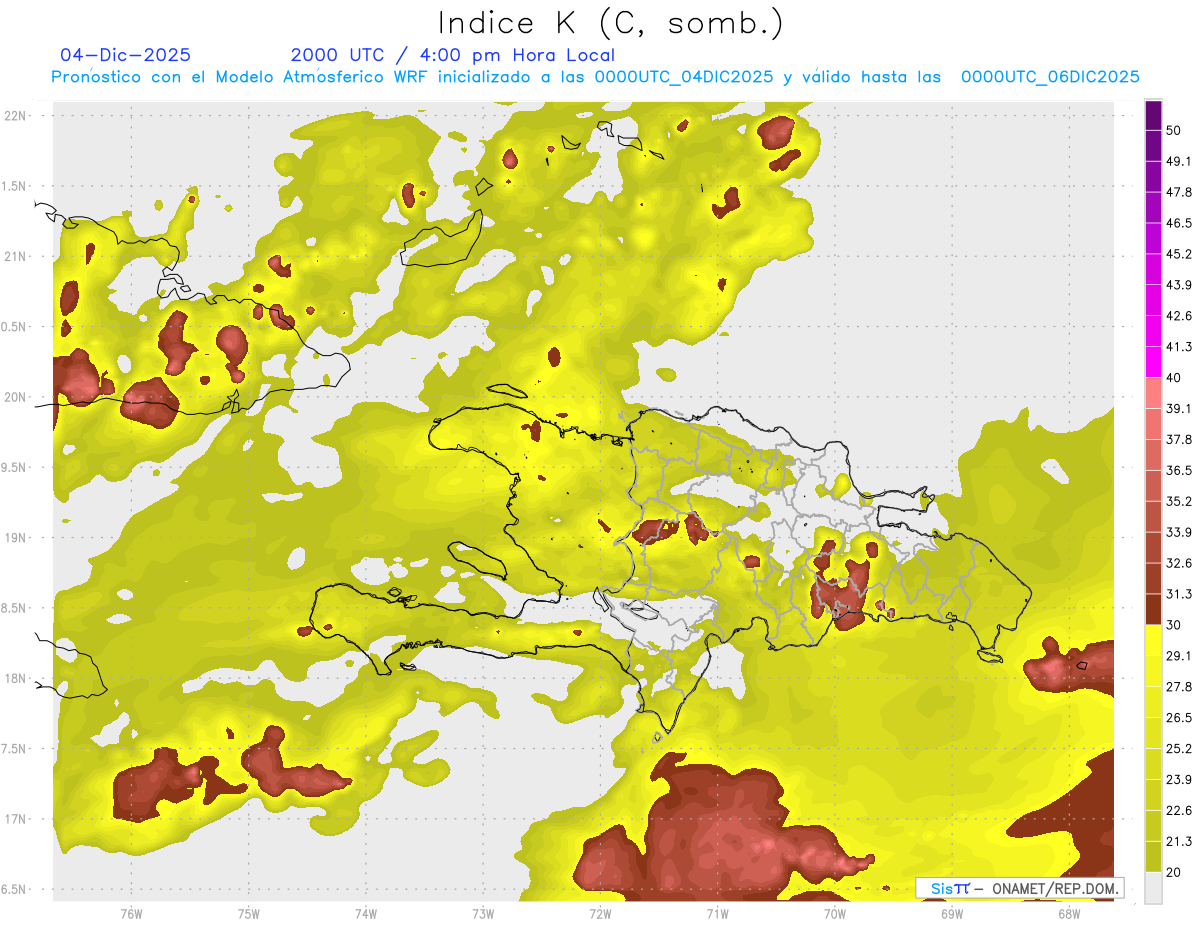Viewport: 1200px width, 927px height.
Task: Click colorbar value '50'
Action: 1174,130
